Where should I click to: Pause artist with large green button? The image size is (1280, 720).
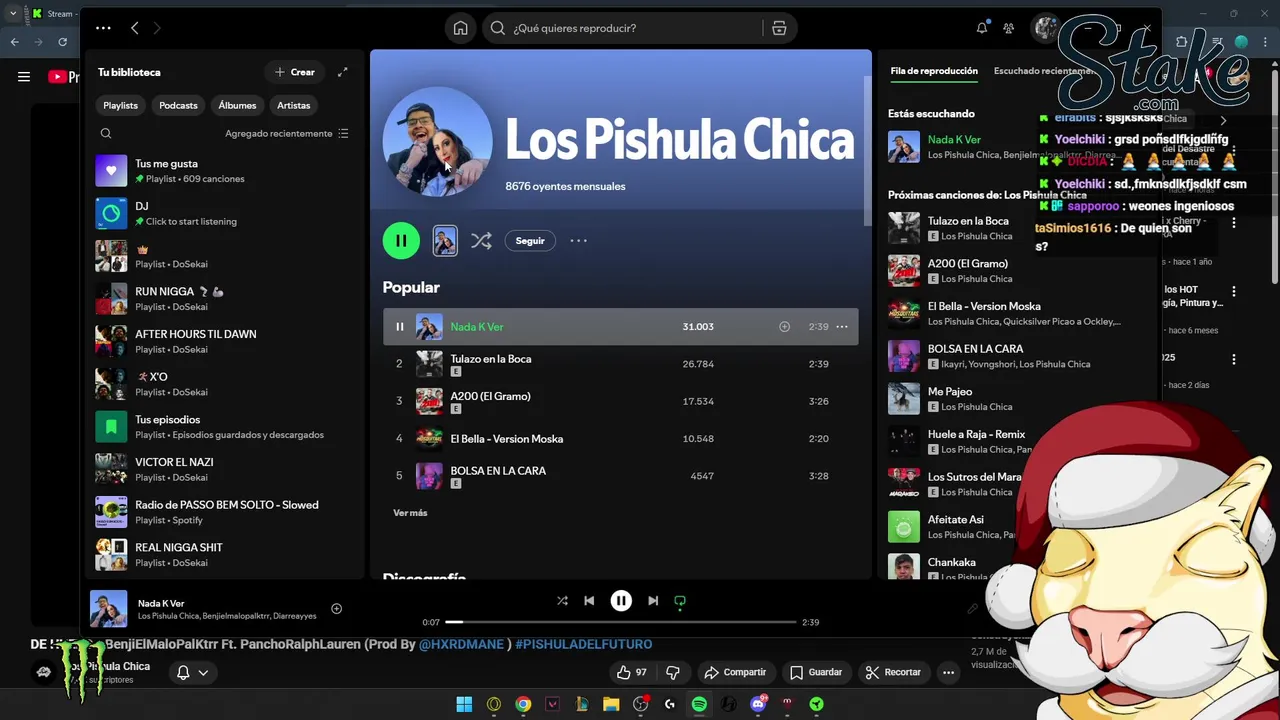point(401,240)
